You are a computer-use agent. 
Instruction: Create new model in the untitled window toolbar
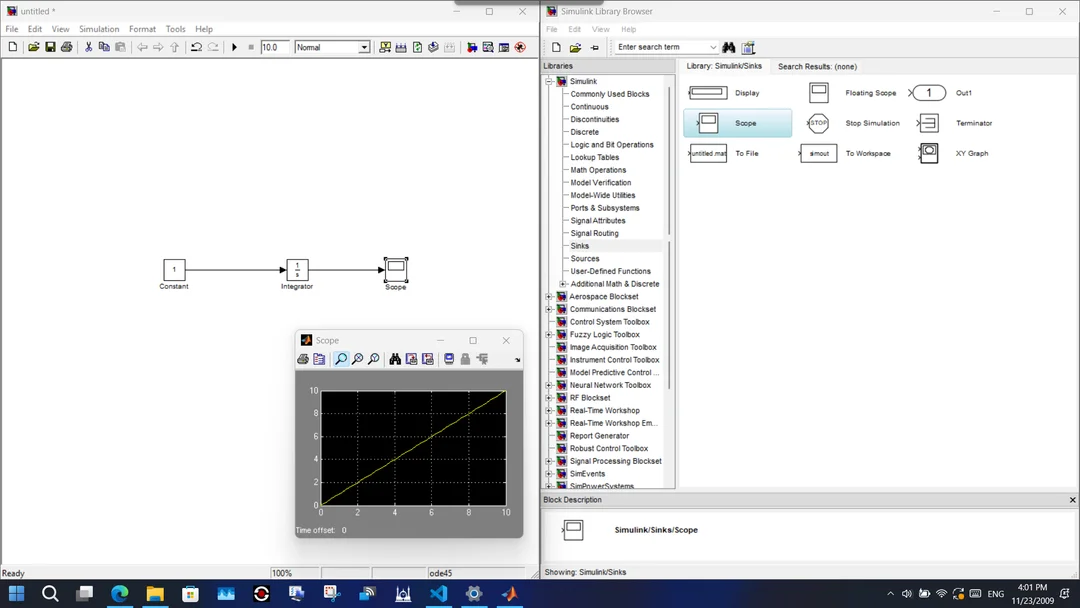click(12, 47)
